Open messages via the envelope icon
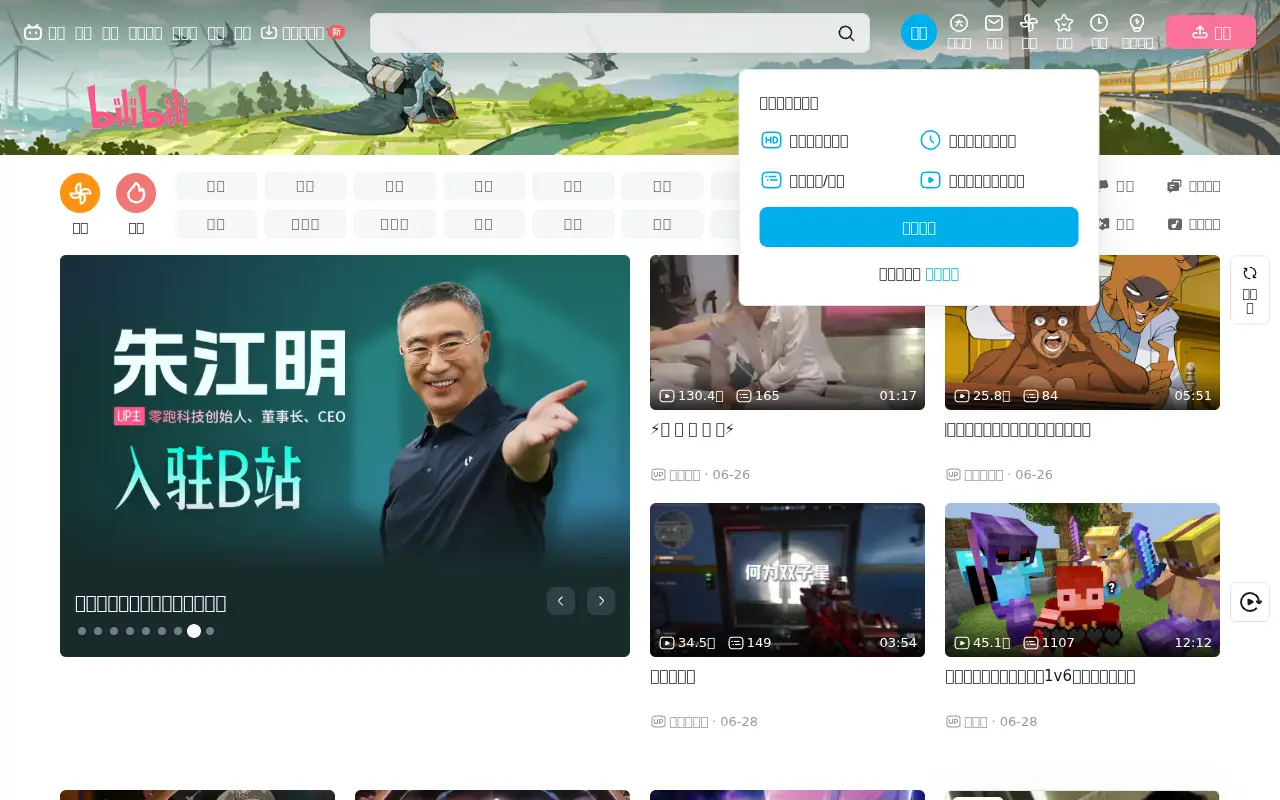The width and height of the screenshot is (1280, 800). tap(994, 23)
